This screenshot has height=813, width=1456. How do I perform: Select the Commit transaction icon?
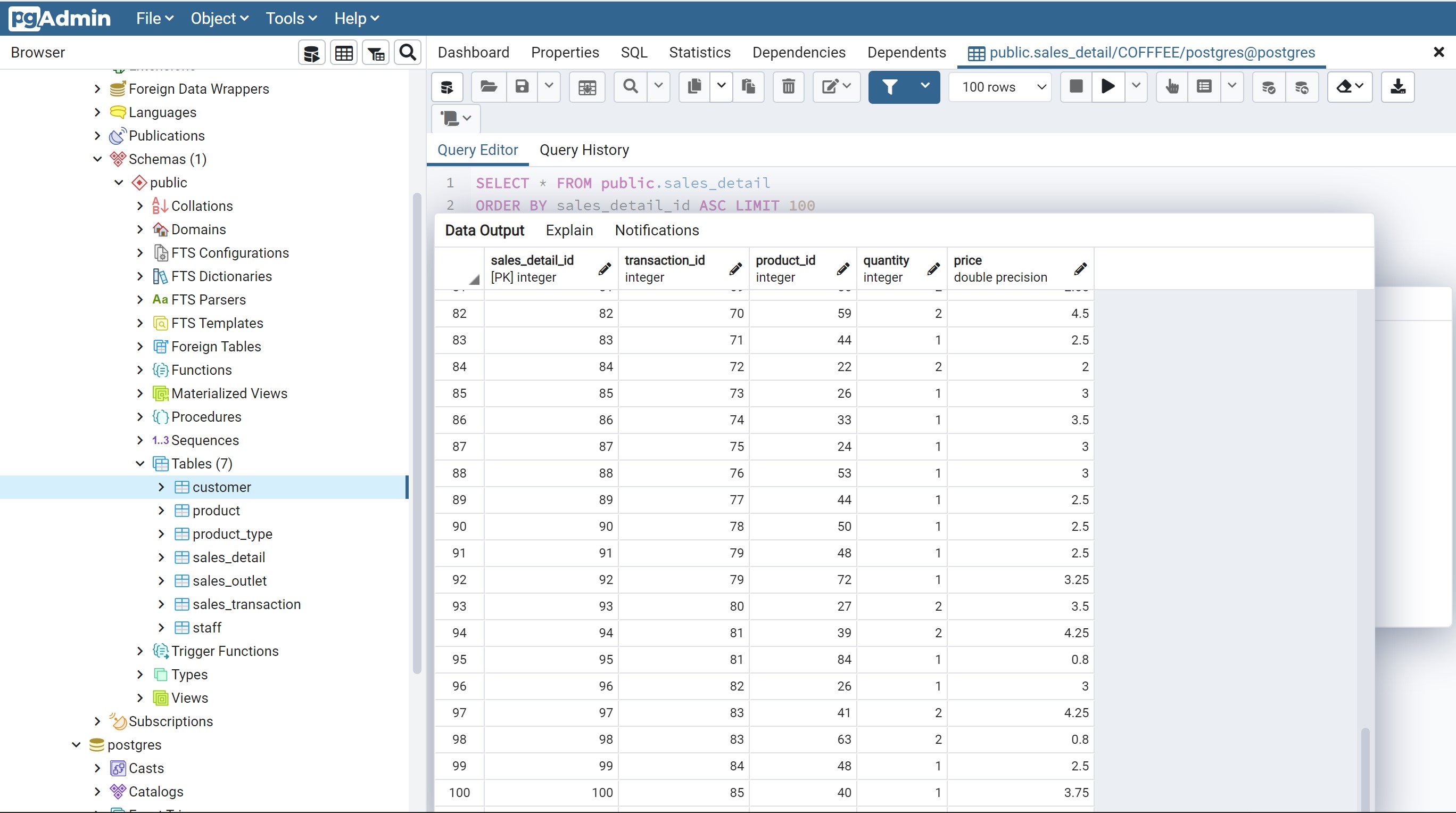coord(1268,87)
